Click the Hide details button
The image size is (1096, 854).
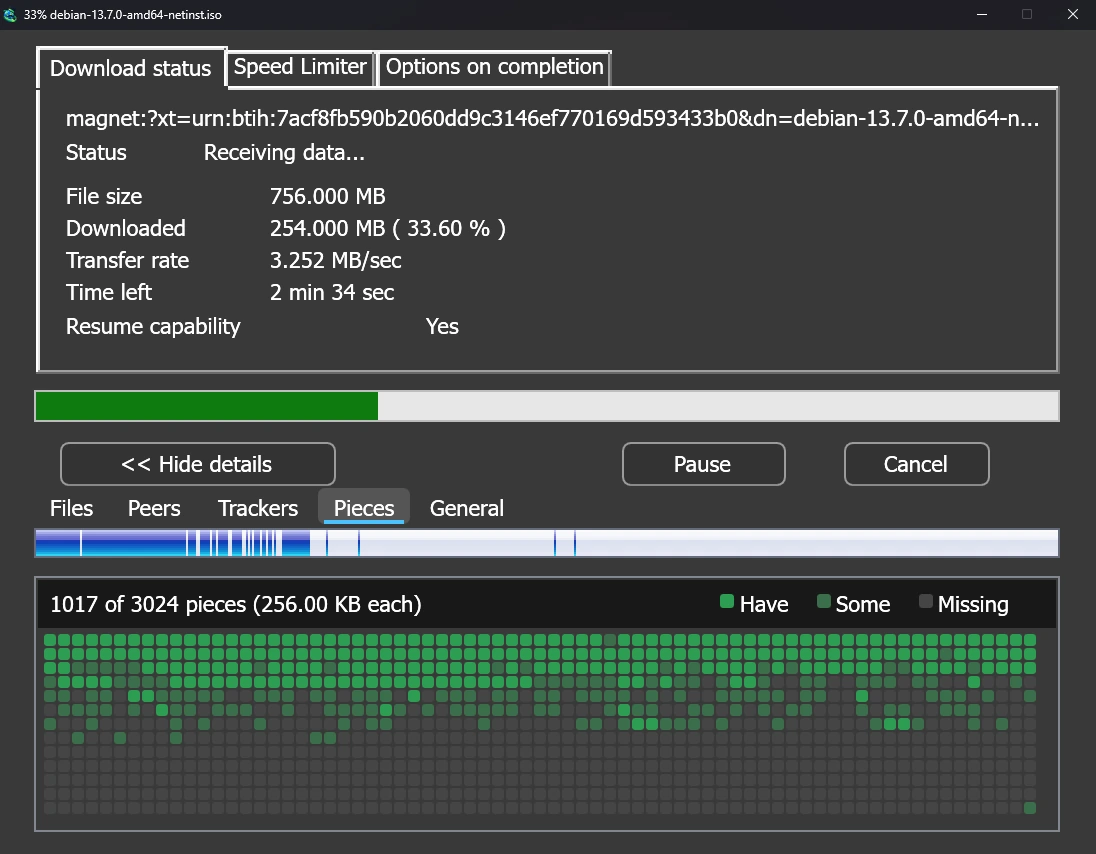click(198, 464)
